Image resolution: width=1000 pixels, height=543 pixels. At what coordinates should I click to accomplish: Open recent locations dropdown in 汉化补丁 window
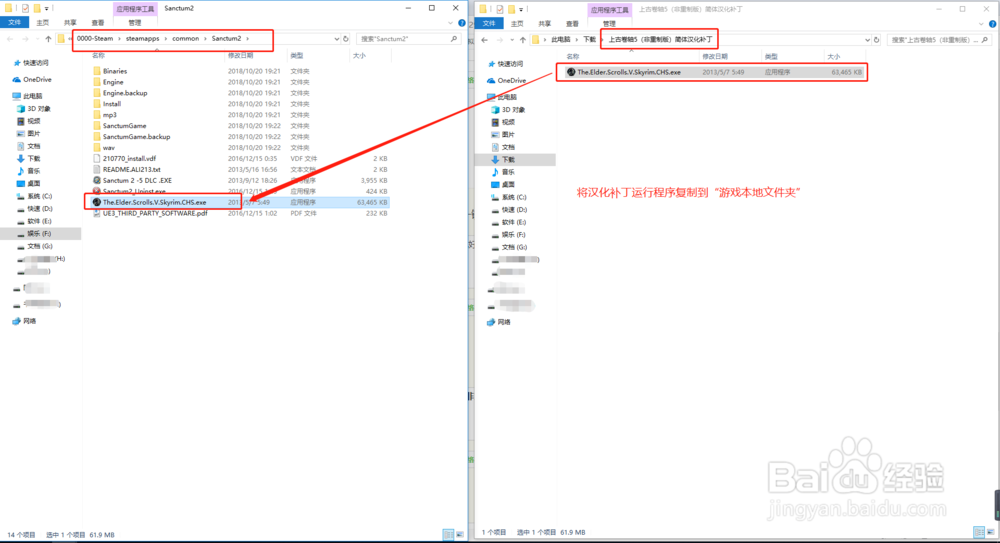pos(512,40)
